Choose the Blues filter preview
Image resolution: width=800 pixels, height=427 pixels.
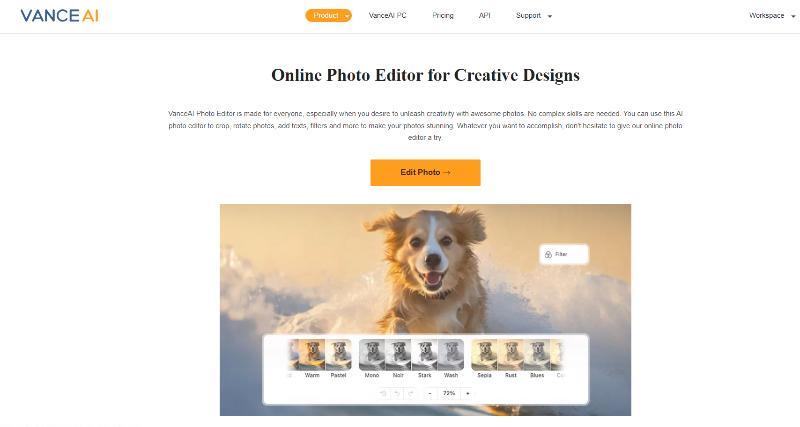click(x=537, y=355)
